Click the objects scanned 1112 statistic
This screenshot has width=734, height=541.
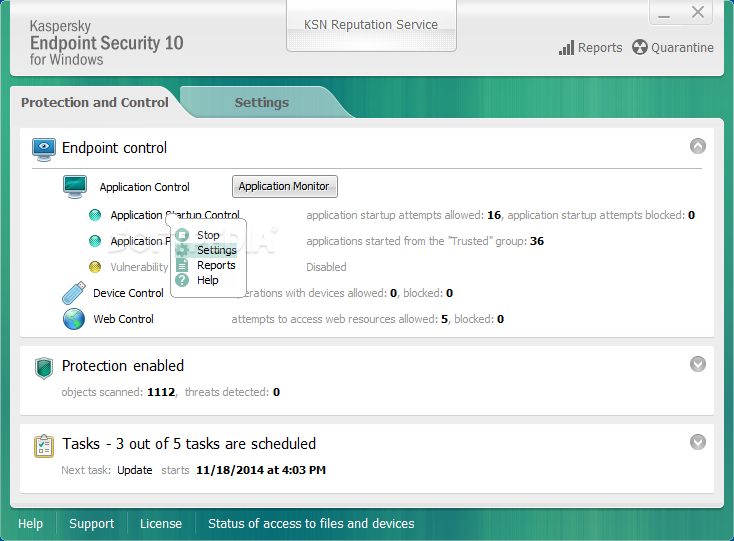pyautogui.click(x=119, y=392)
